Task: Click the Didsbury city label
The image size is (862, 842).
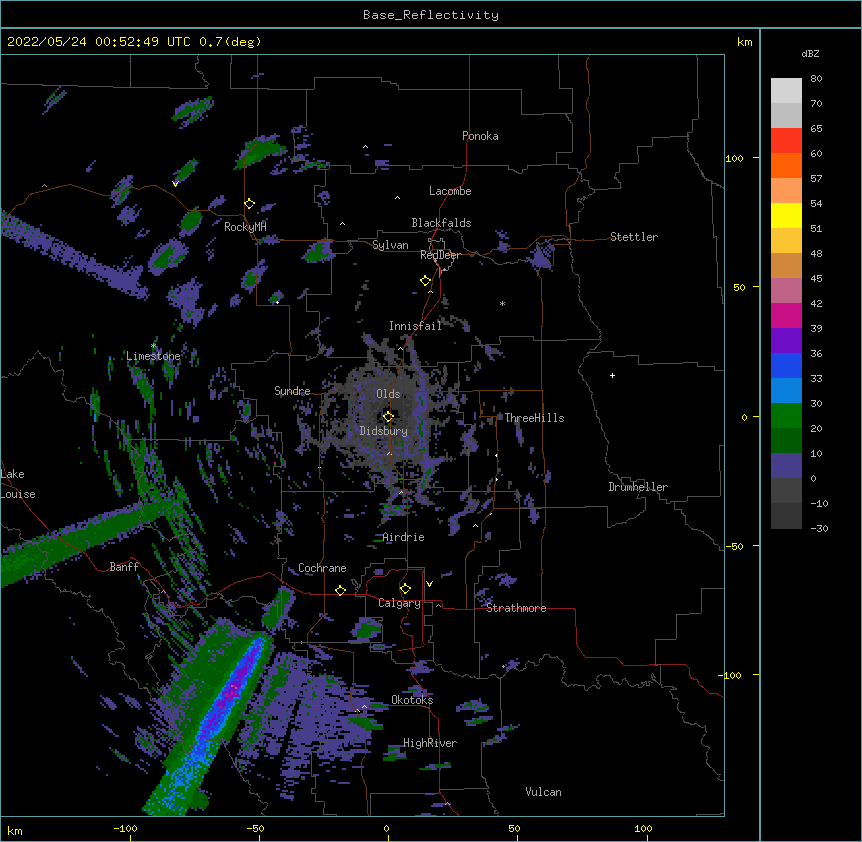Action: coord(384,431)
